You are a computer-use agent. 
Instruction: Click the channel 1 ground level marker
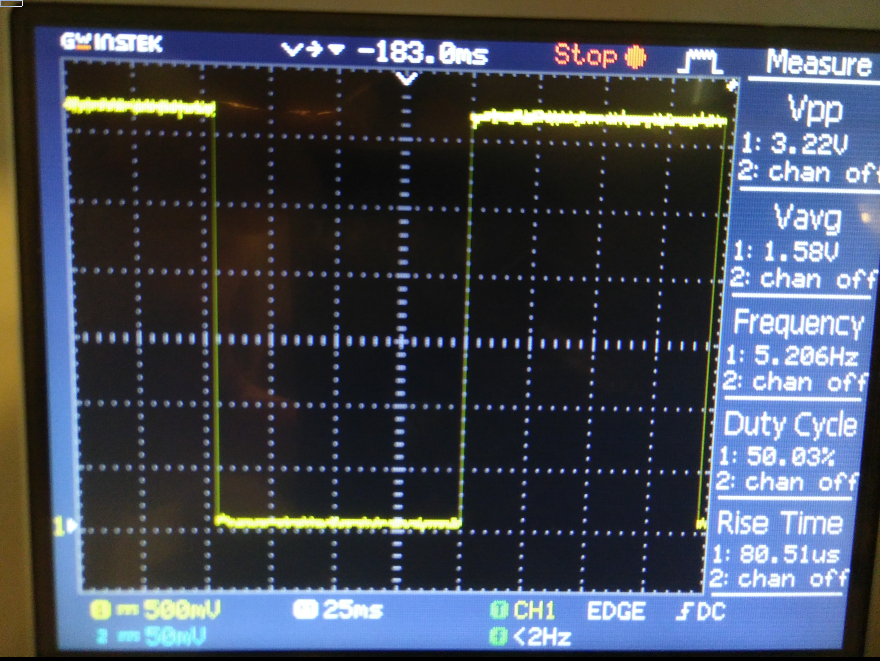pos(65,526)
